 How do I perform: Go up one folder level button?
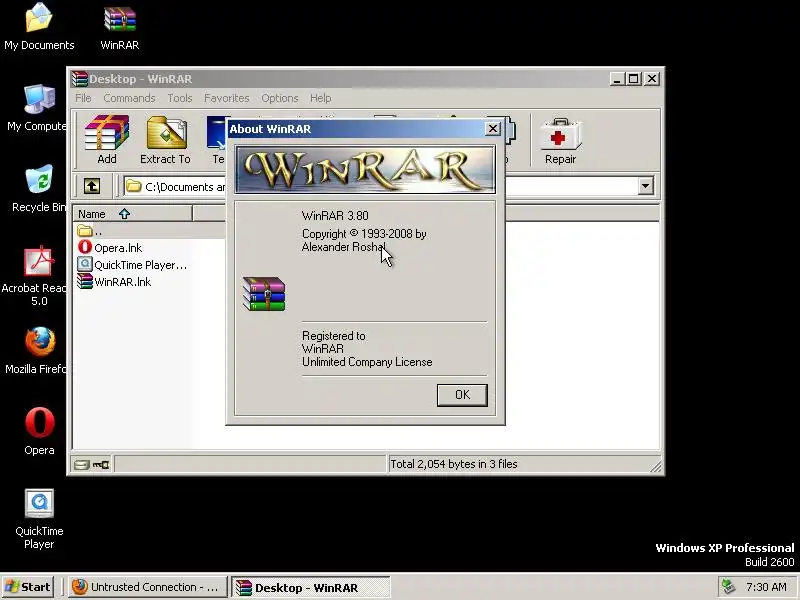point(92,186)
